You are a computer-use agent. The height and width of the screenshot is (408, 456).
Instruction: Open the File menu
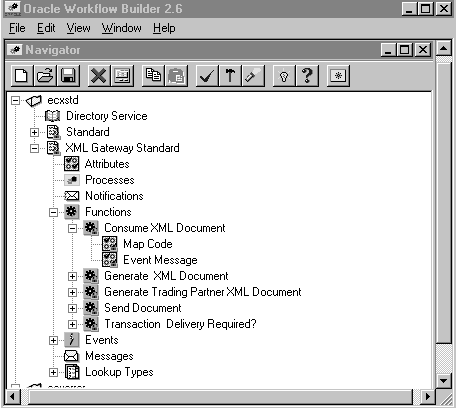(17, 28)
